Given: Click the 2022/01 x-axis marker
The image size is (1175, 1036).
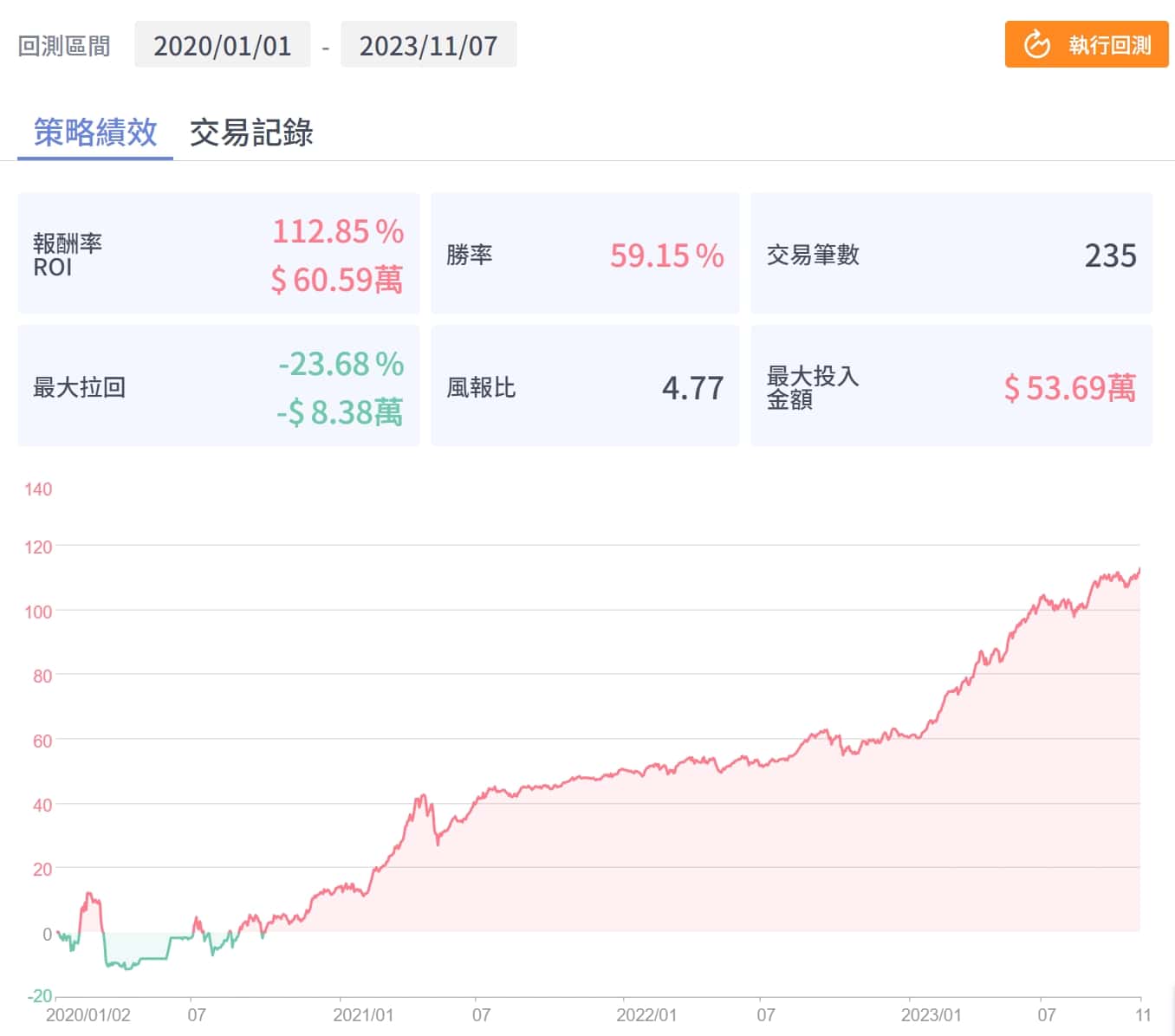Looking at the screenshot, I should click(646, 1014).
